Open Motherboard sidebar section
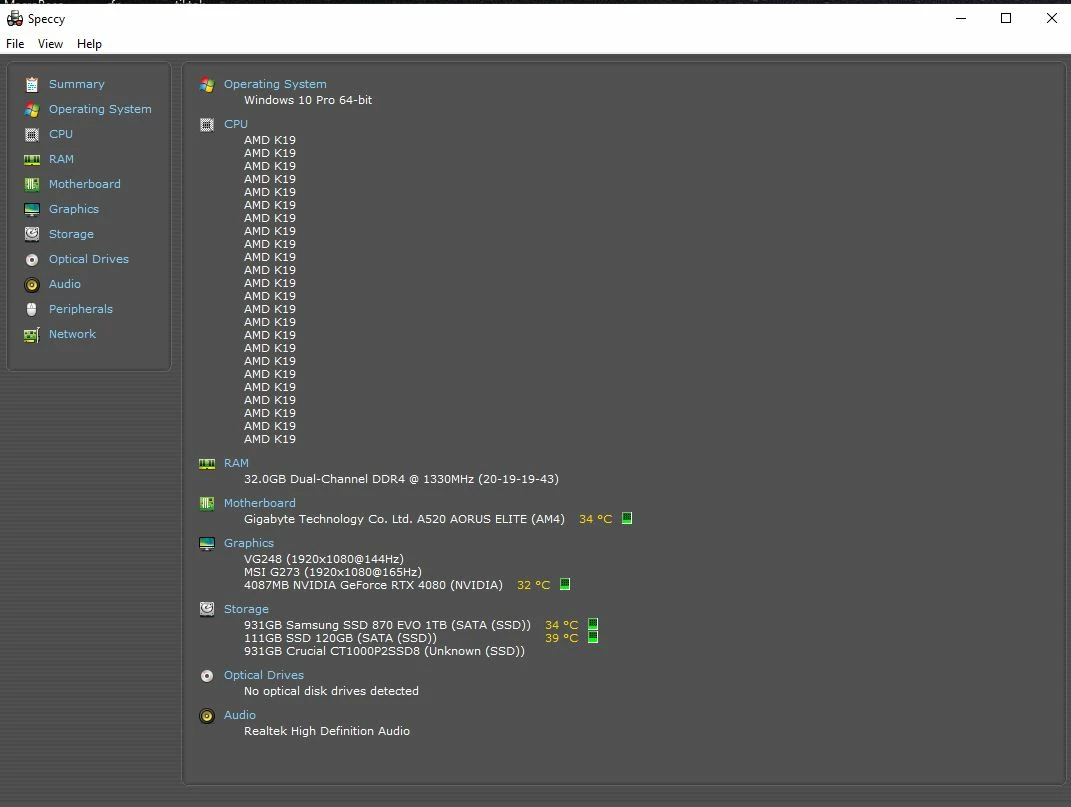This screenshot has height=807, width=1071. pyautogui.click(x=85, y=184)
